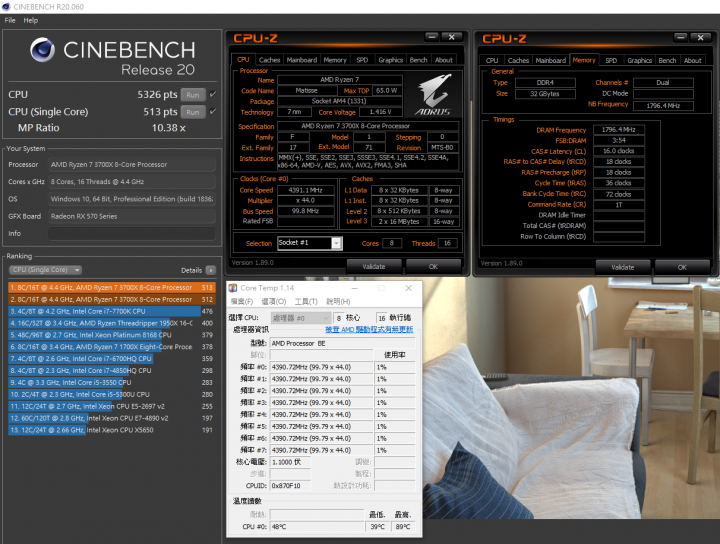Click the AORUS eagle logo in CPU-Z

point(433,95)
